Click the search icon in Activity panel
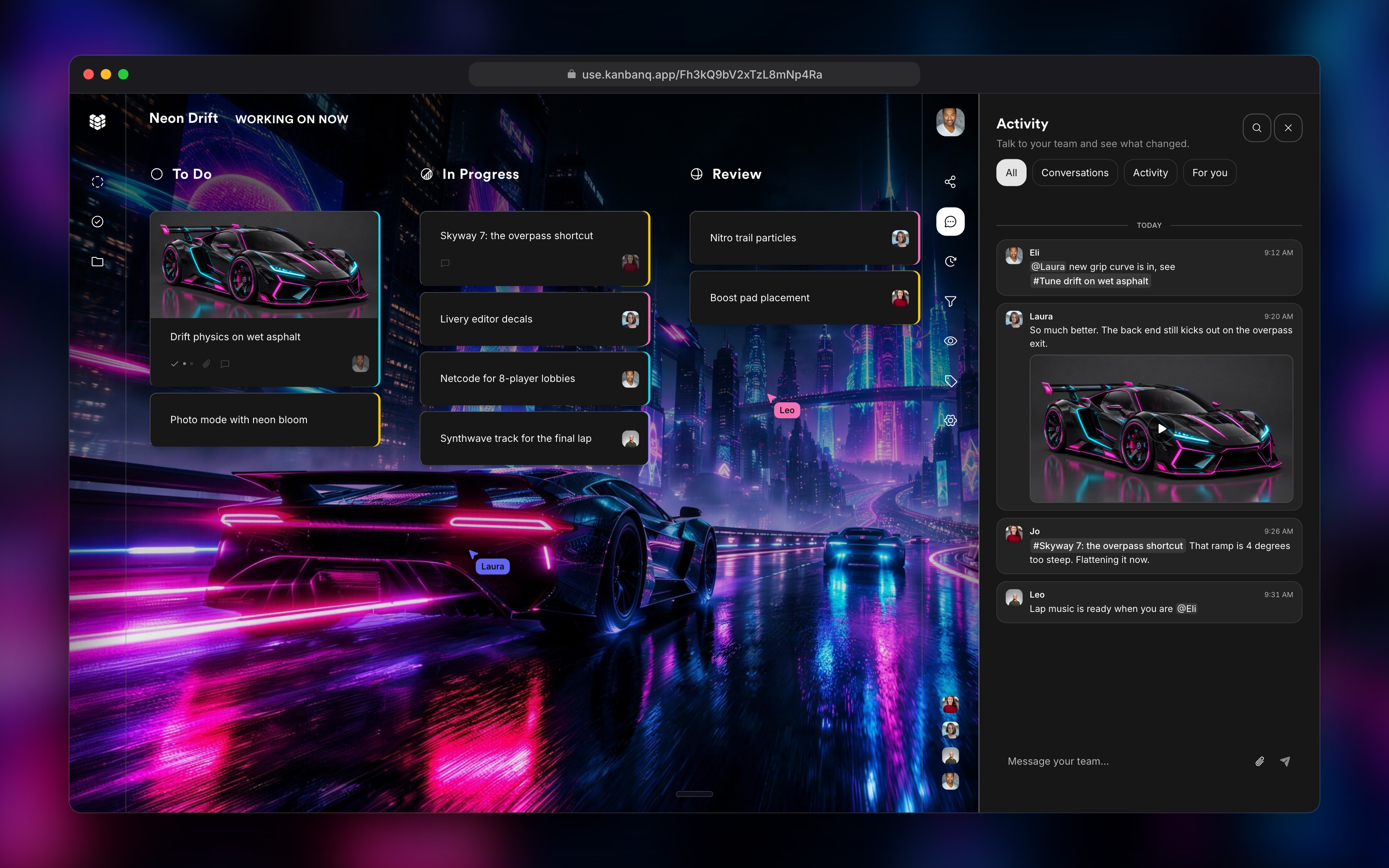Viewport: 1389px width, 868px height. (x=1257, y=128)
